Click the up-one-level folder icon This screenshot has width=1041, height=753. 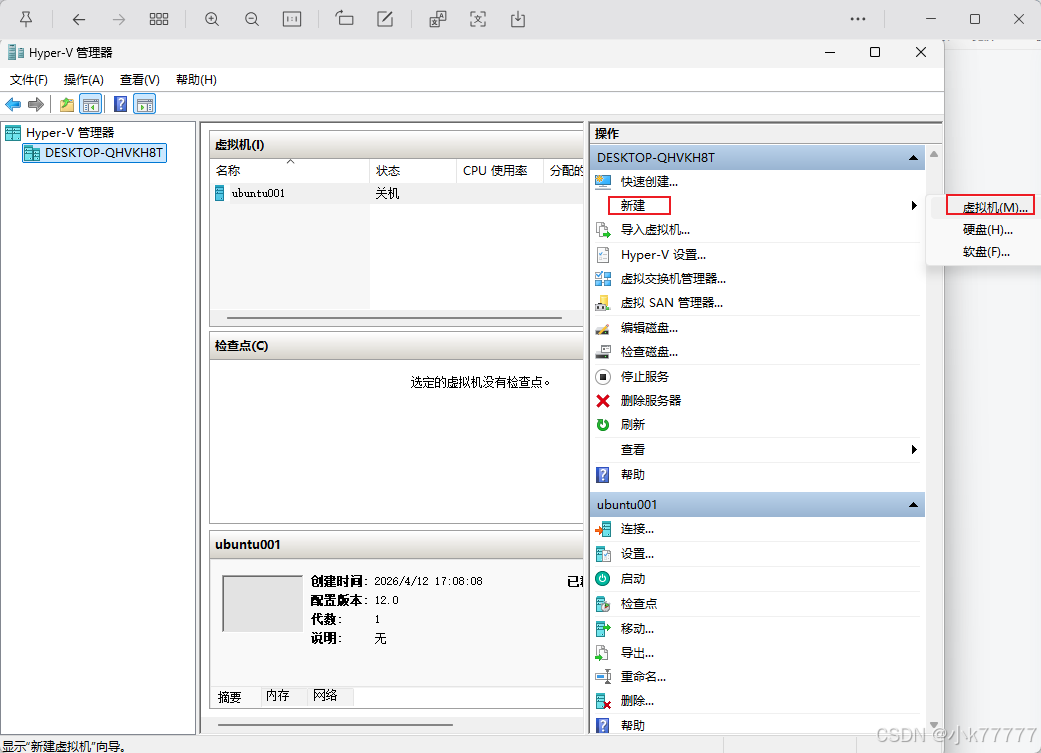pos(66,104)
